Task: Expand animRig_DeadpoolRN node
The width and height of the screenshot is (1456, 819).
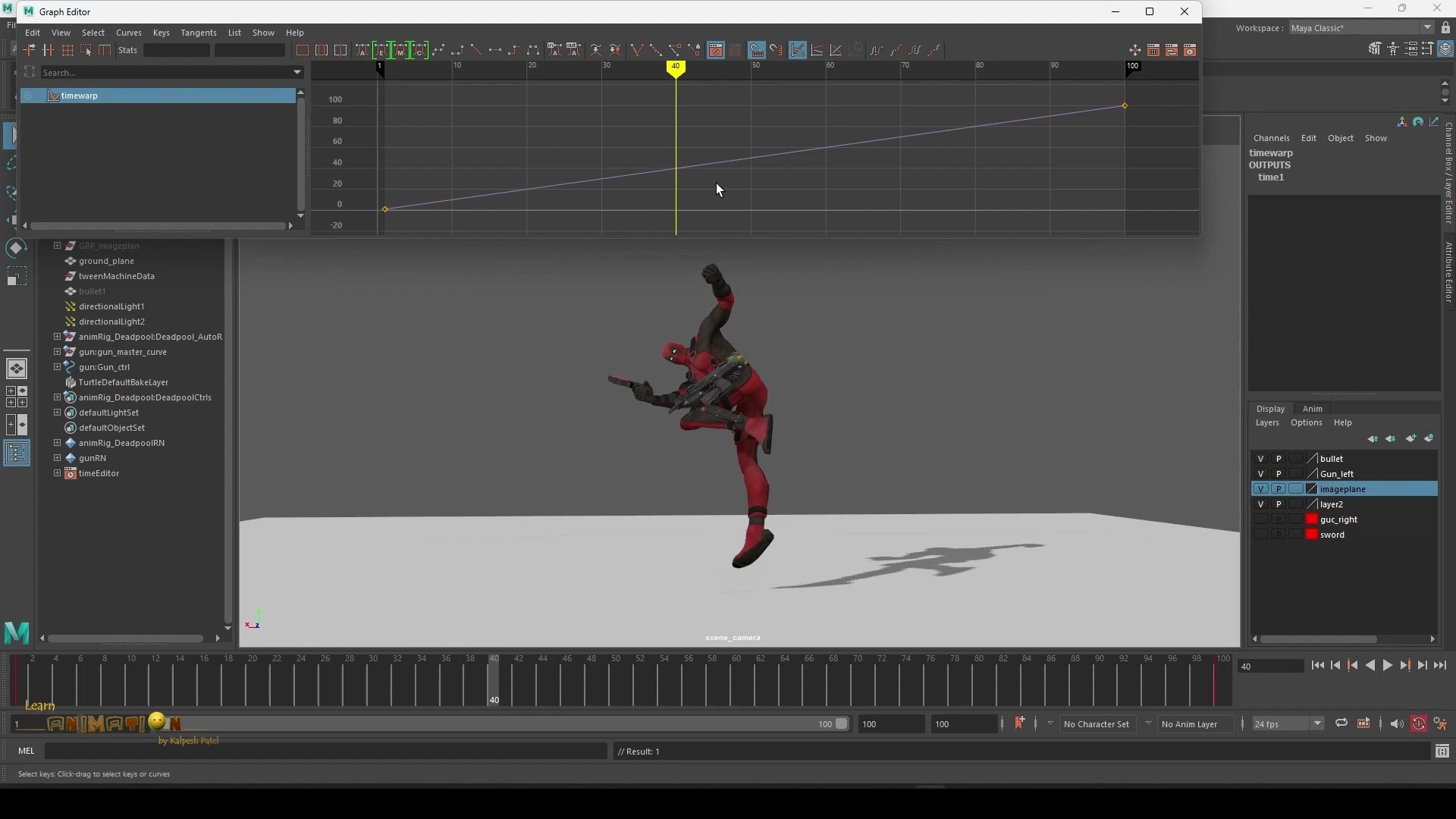Action: [57, 443]
